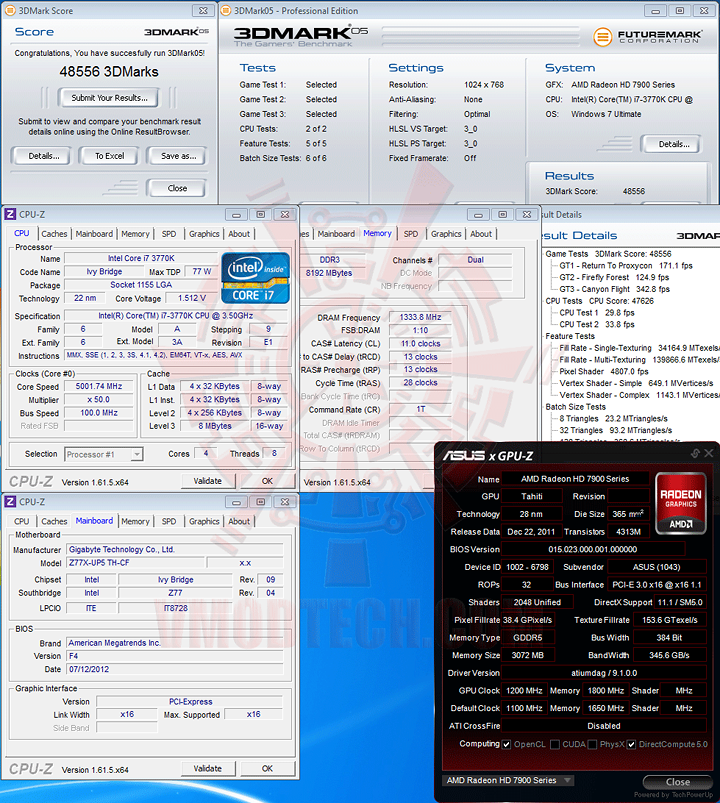Click the x 50.0 multiplier value
Viewport: 720px width, 803px height.
(x=99, y=400)
